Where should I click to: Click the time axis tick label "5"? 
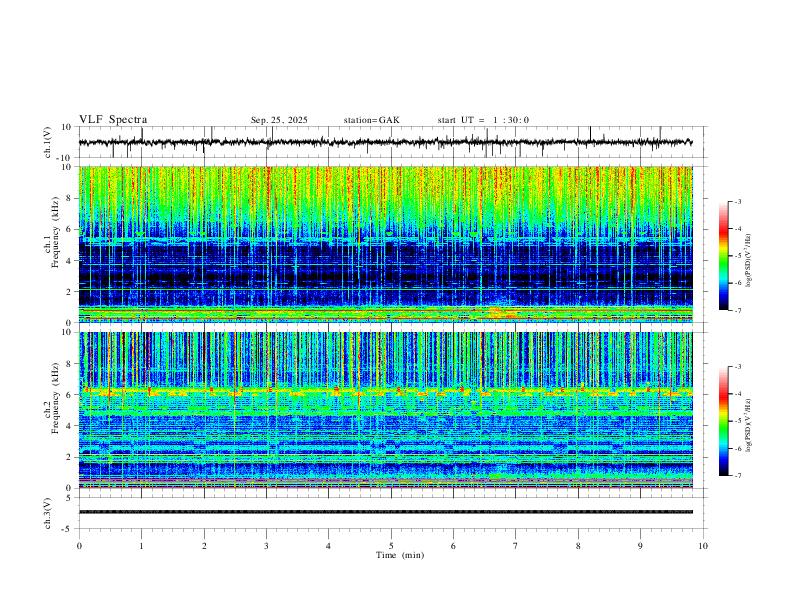click(x=391, y=546)
